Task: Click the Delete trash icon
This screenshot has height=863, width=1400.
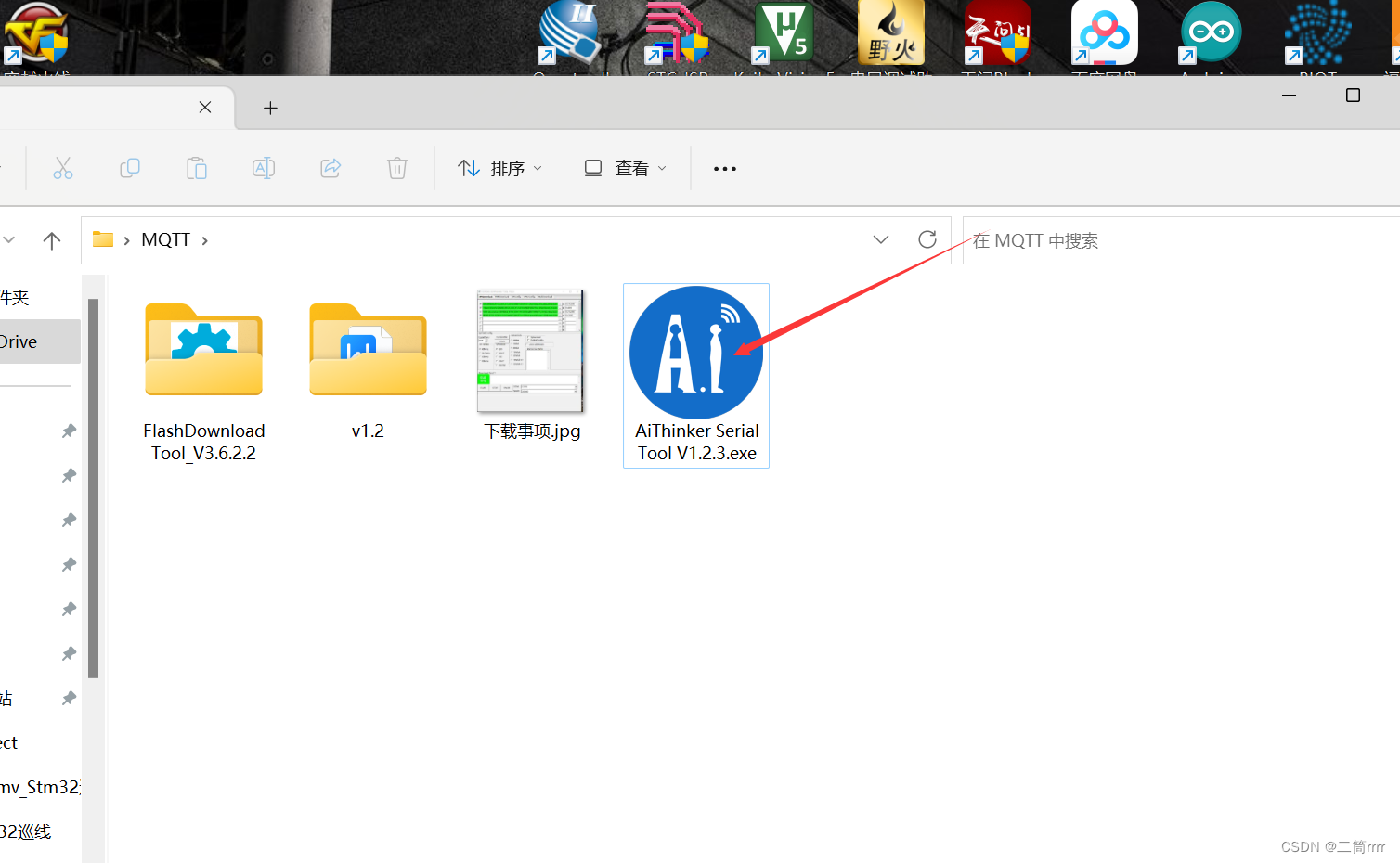Action: click(397, 168)
